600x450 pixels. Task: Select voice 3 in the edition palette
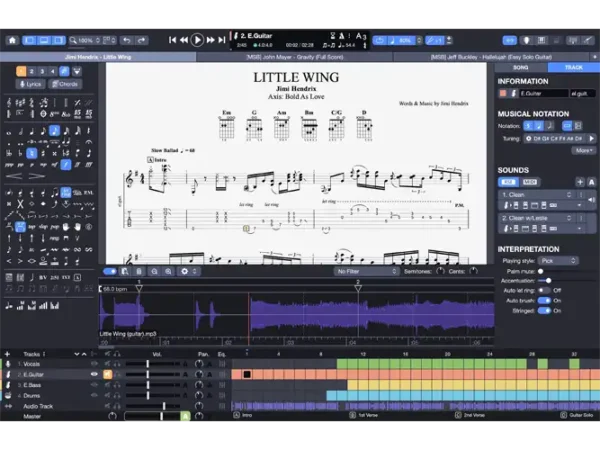click(42, 71)
